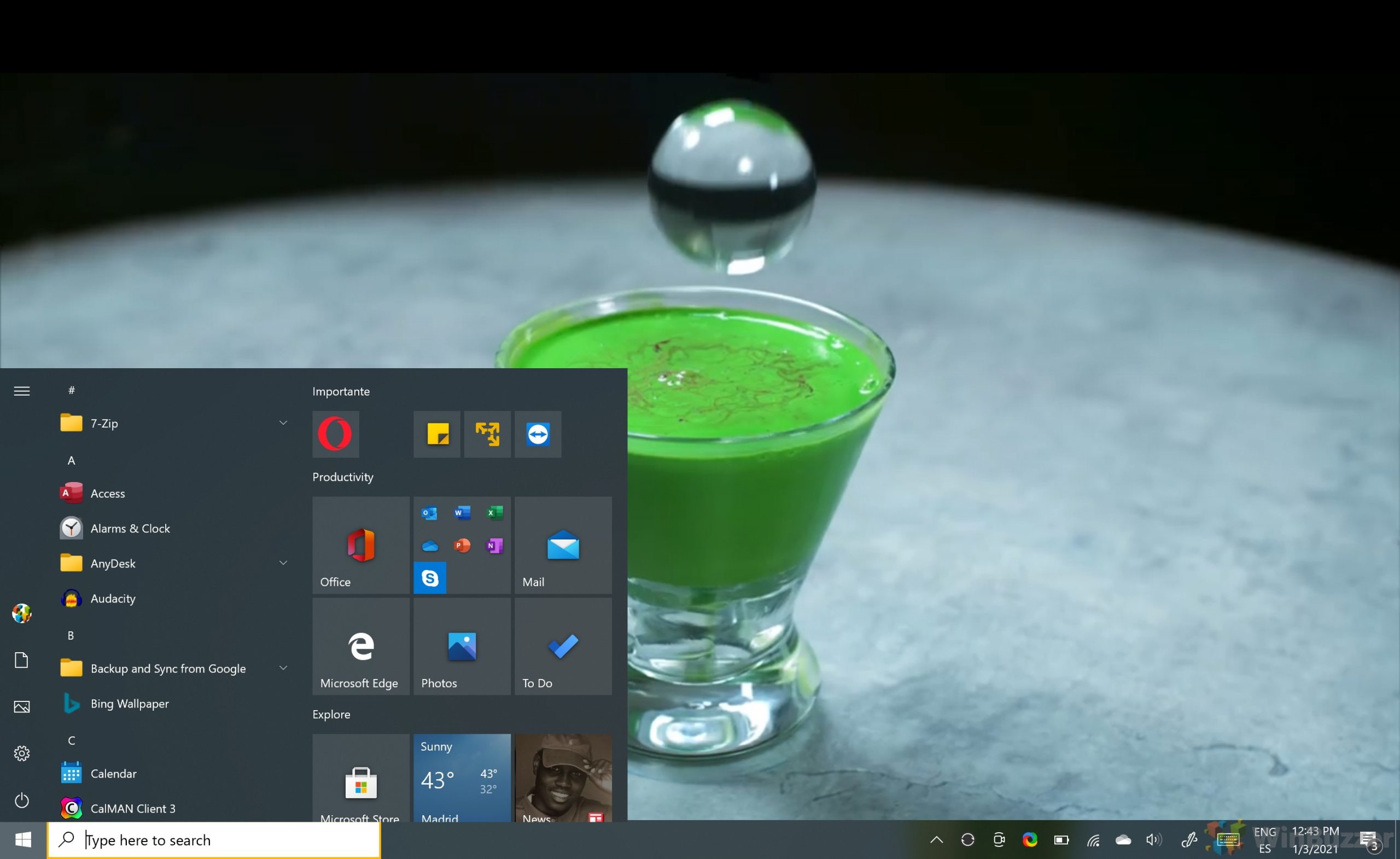Screen dimensions: 1400x859
Task: Click the Productivity group title
Action: [x=342, y=477]
